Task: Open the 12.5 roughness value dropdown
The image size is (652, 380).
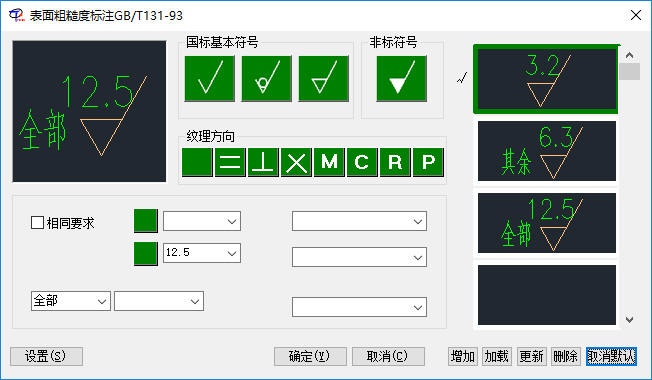Action: pyautogui.click(x=232, y=253)
